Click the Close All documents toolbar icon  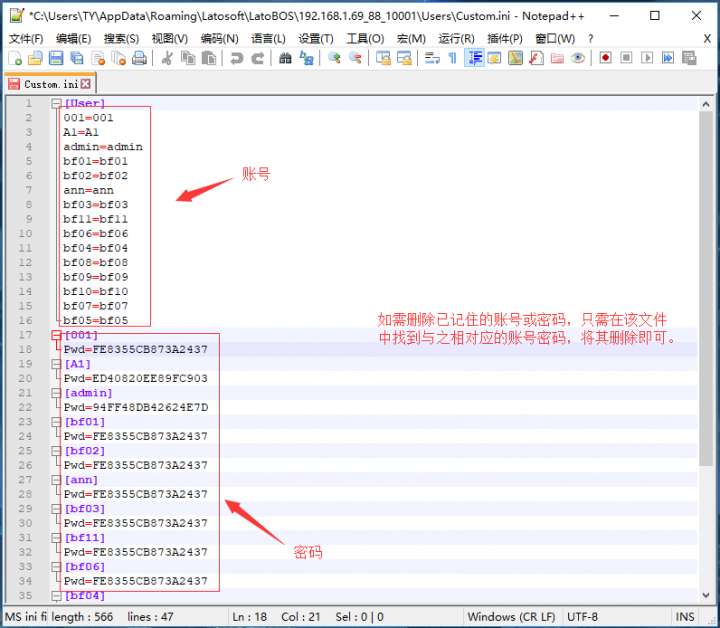(x=118, y=58)
